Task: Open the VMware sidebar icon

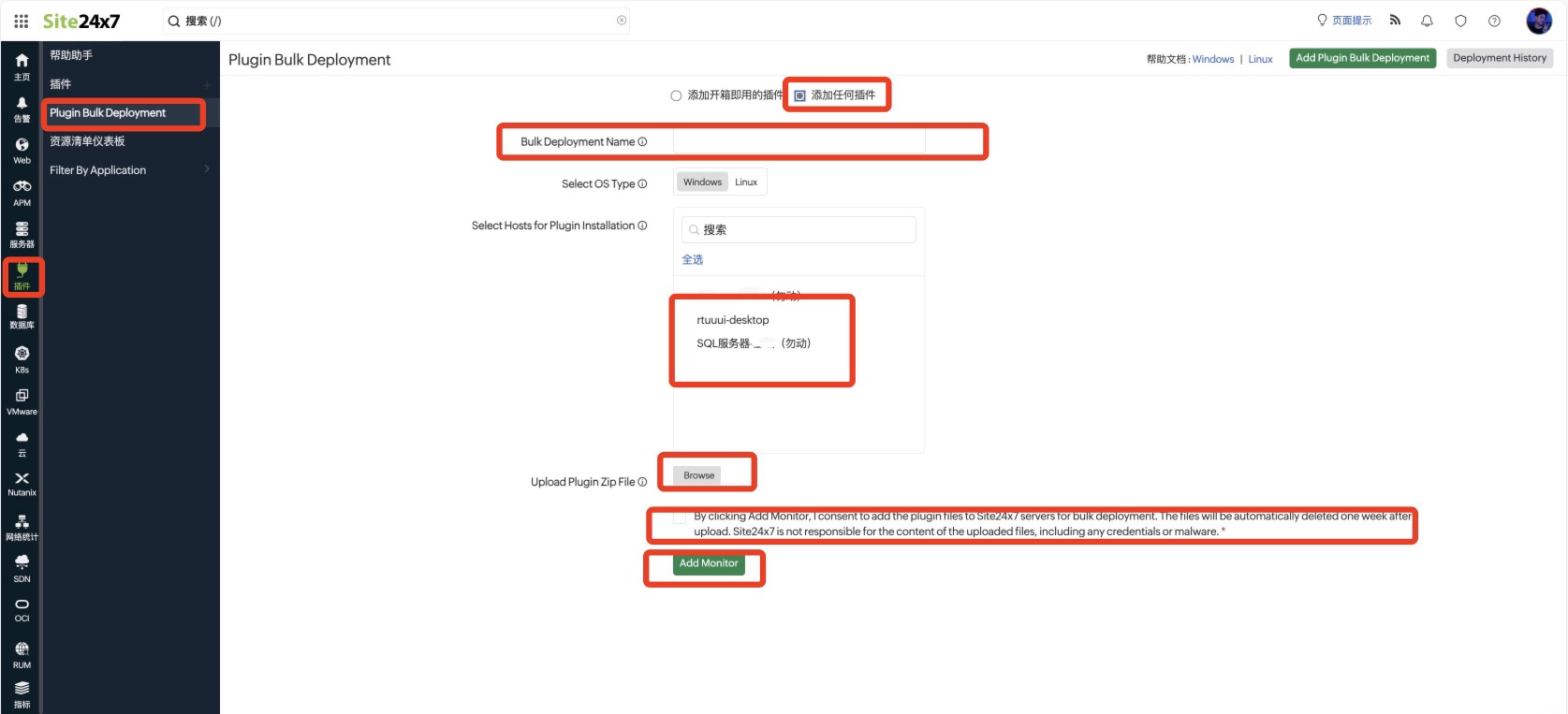Action: 22,401
